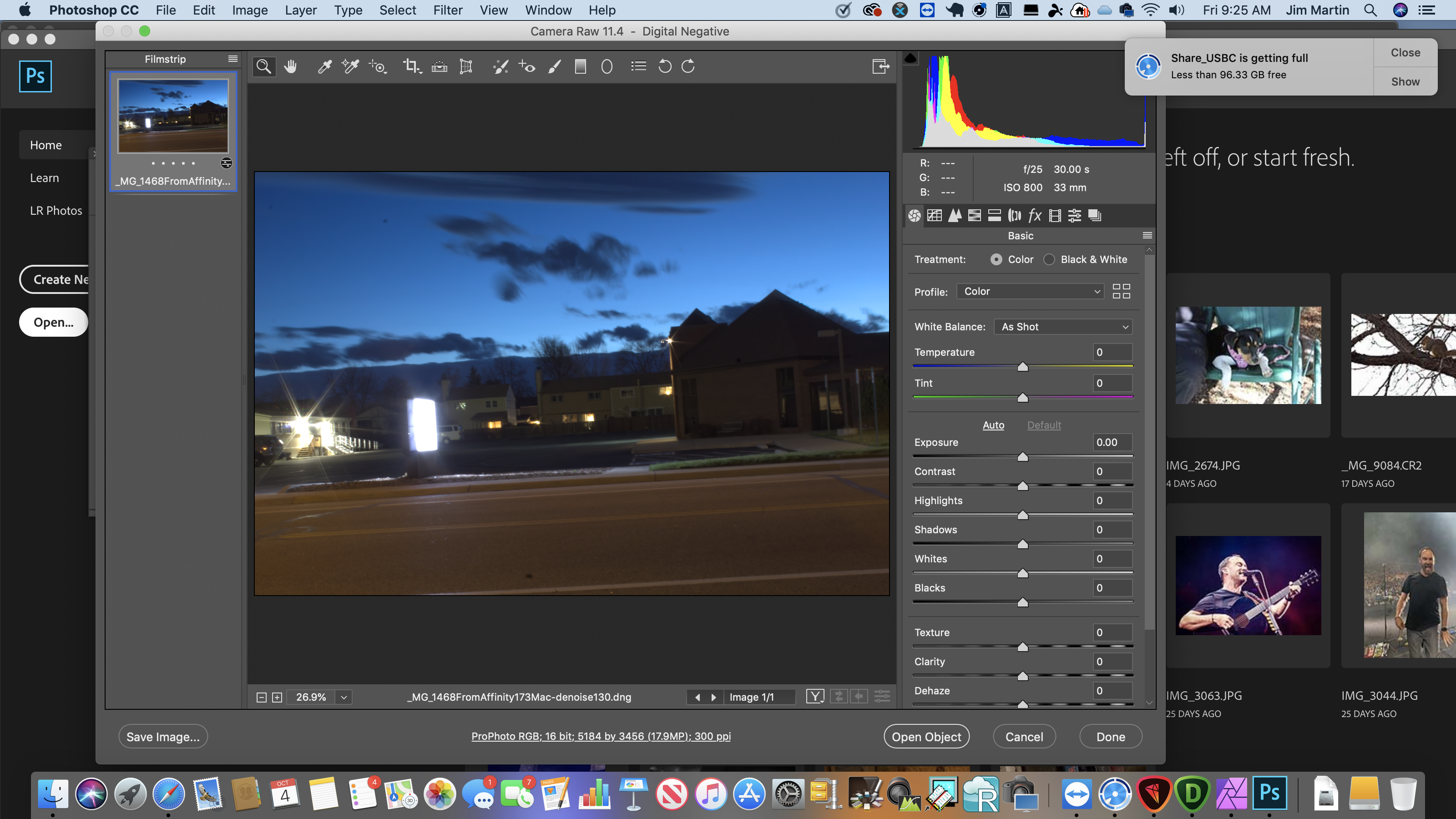Click the Open Object button
The height and width of the screenshot is (819, 1456).
point(926,736)
